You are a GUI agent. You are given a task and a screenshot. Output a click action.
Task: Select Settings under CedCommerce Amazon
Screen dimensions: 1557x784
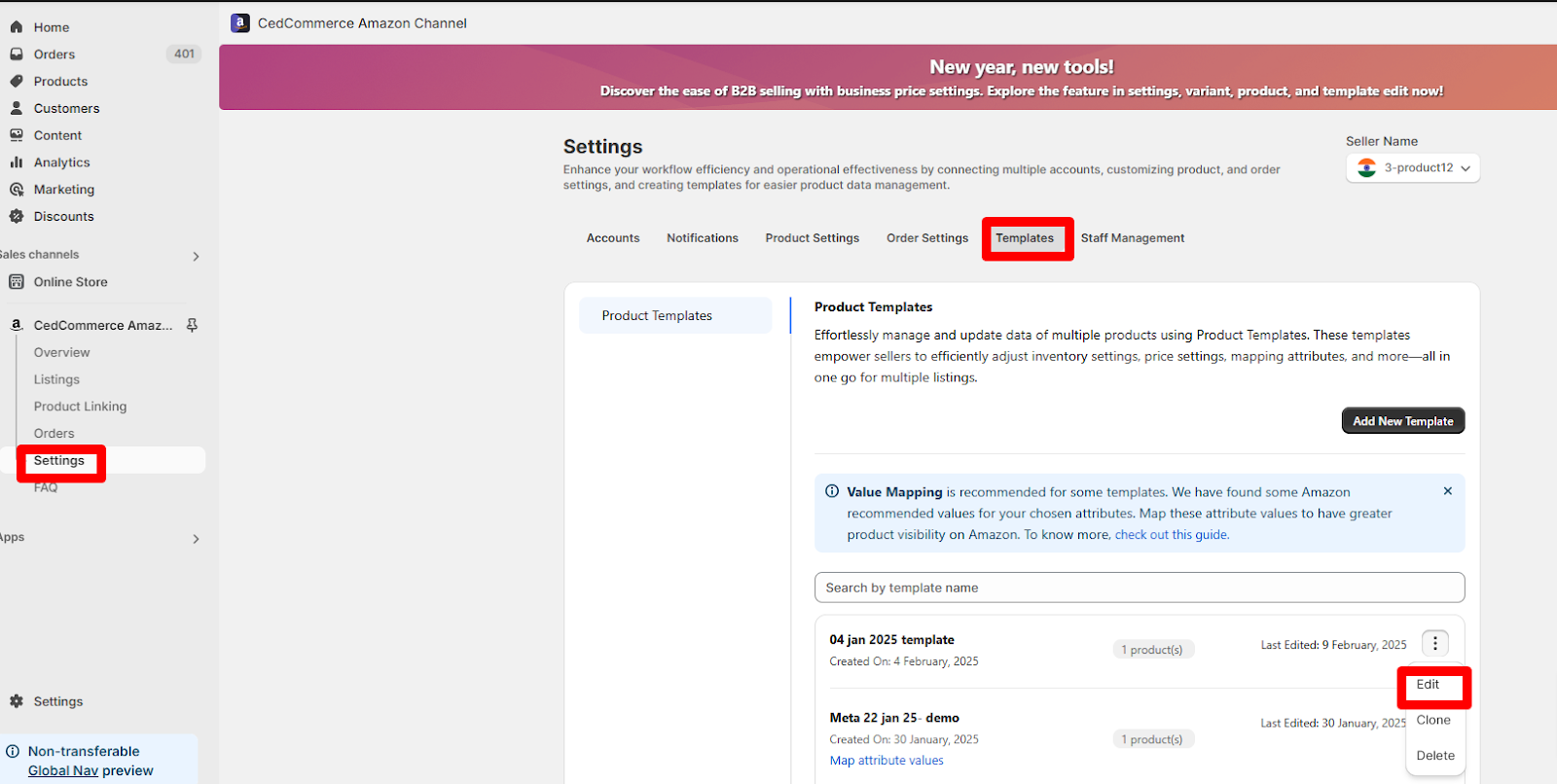(x=59, y=461)
